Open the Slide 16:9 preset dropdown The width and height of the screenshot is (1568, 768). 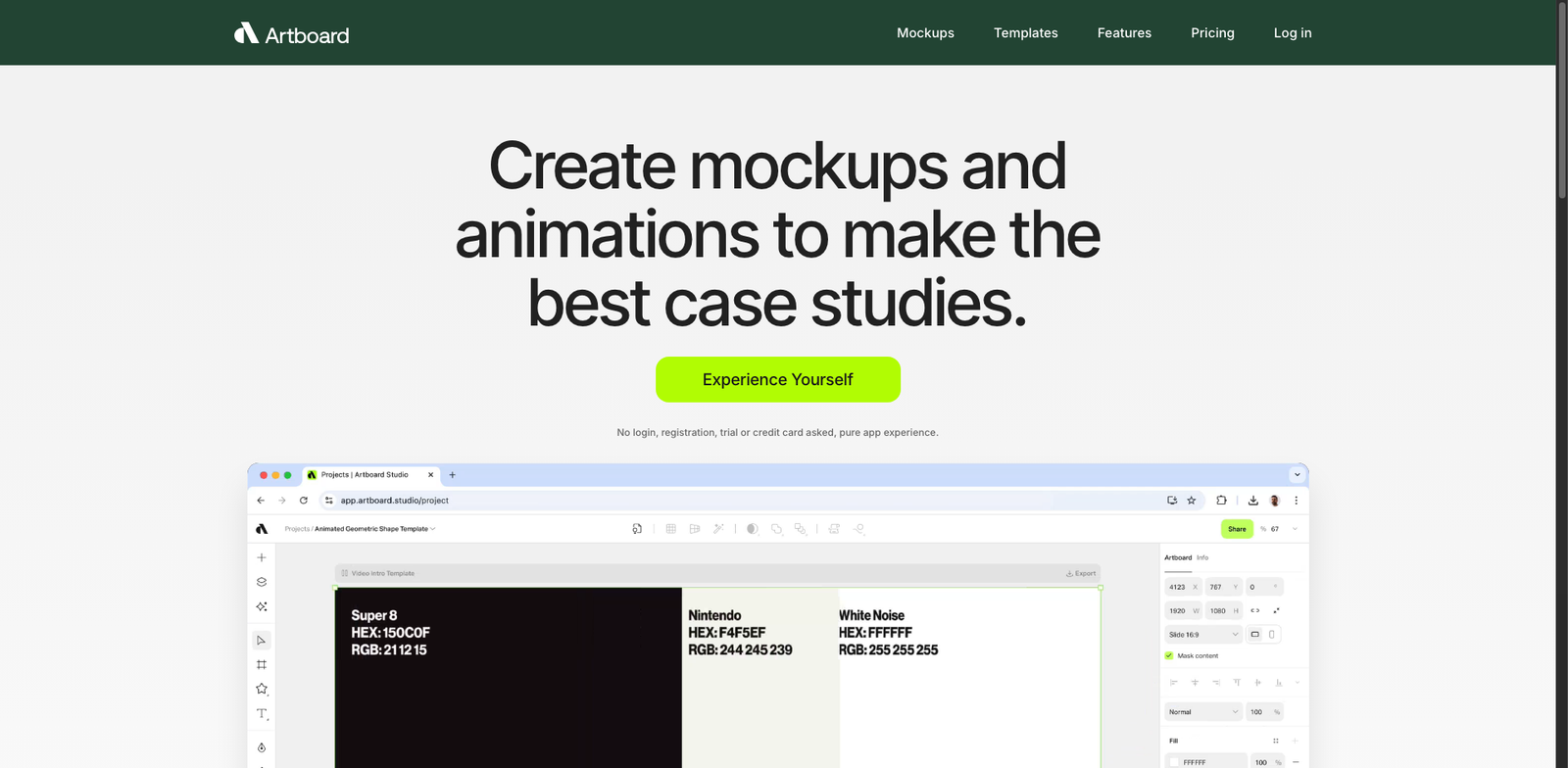[1203, 634]
